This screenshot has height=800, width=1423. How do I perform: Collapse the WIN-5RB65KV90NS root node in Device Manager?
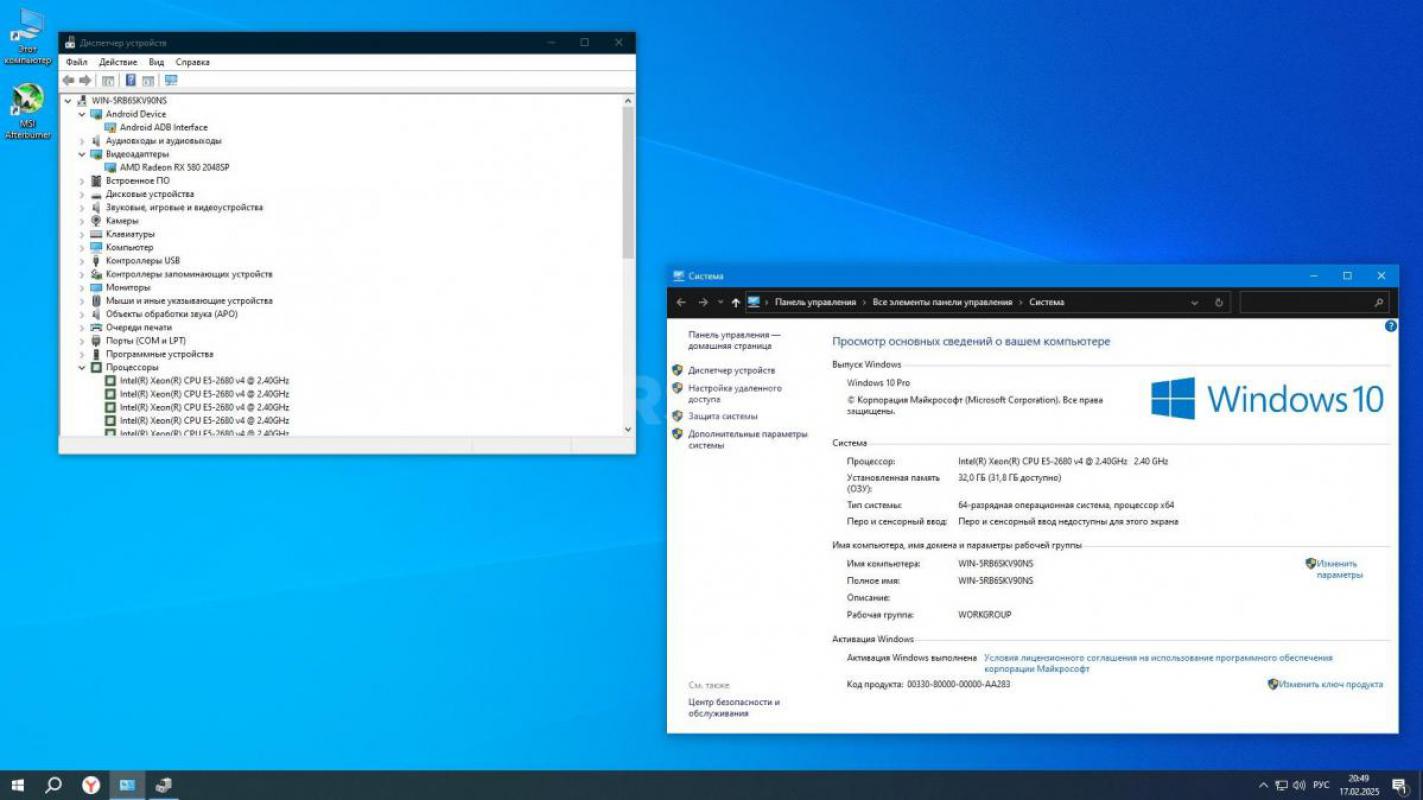click(x=68, y=101)
